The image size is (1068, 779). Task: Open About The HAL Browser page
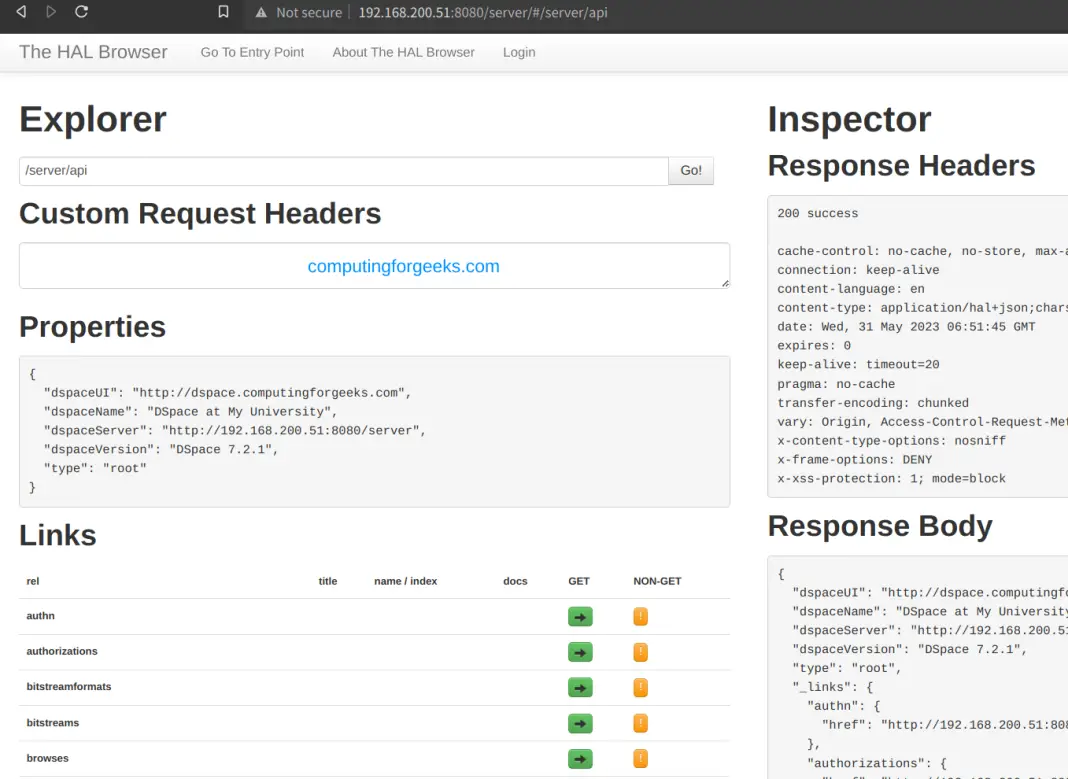(403, 52)
